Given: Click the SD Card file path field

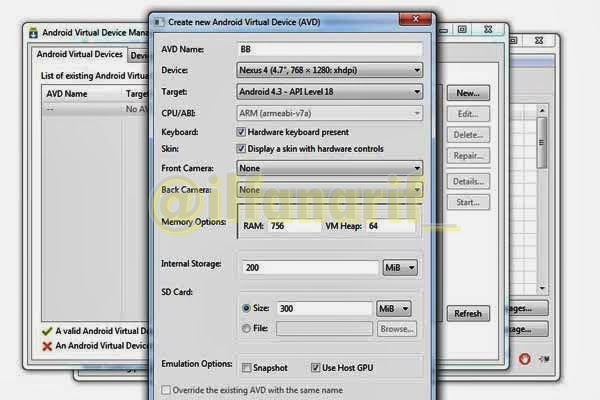Looking at the screenshot, I should click(324, 328).
